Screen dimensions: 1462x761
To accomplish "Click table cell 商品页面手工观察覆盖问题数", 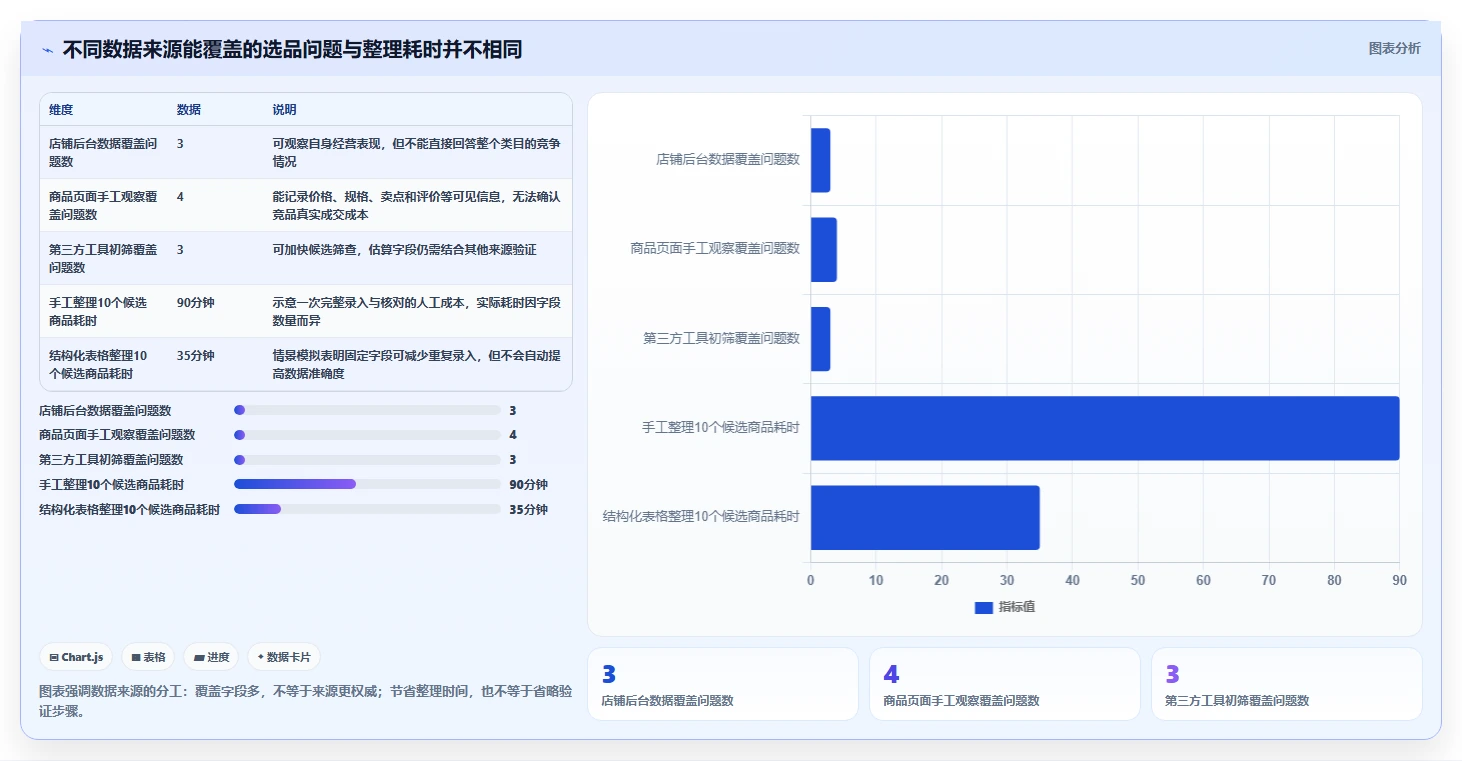I will [x=103, y=205].
